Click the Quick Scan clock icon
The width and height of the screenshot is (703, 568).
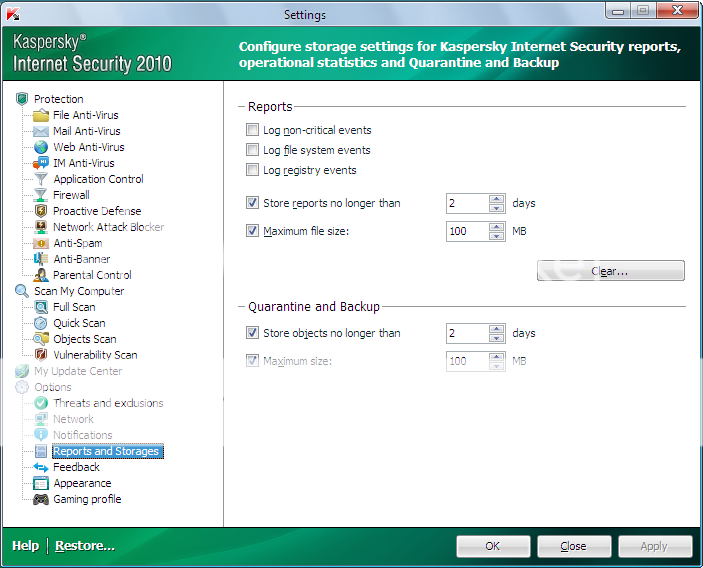tap(41, 323)
